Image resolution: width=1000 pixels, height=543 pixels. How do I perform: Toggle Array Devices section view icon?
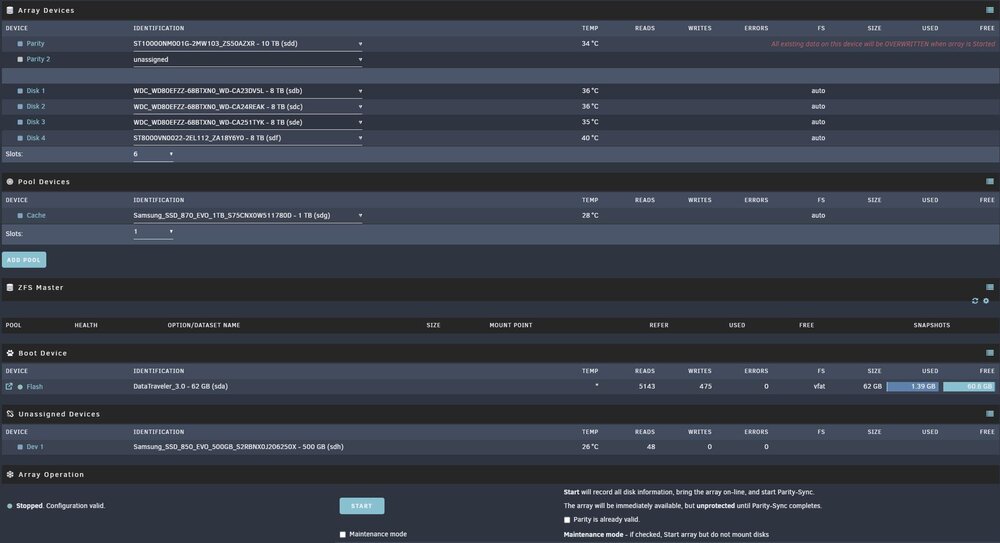tap(990, 10)
